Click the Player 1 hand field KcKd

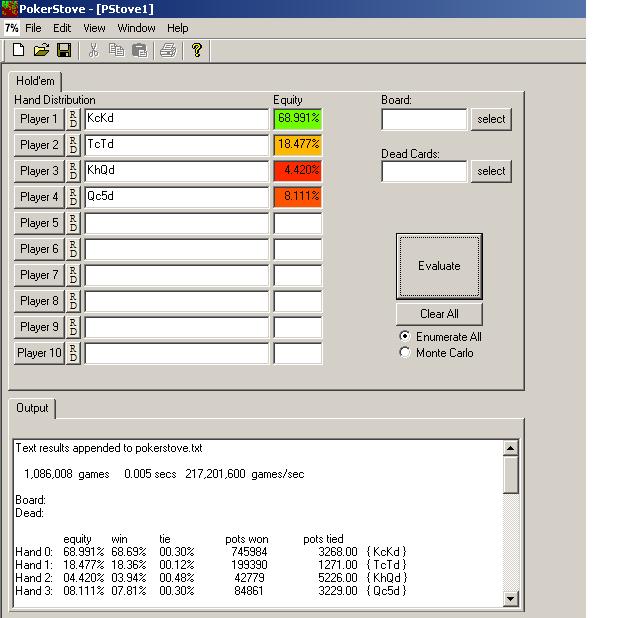(x=176, y=119)
